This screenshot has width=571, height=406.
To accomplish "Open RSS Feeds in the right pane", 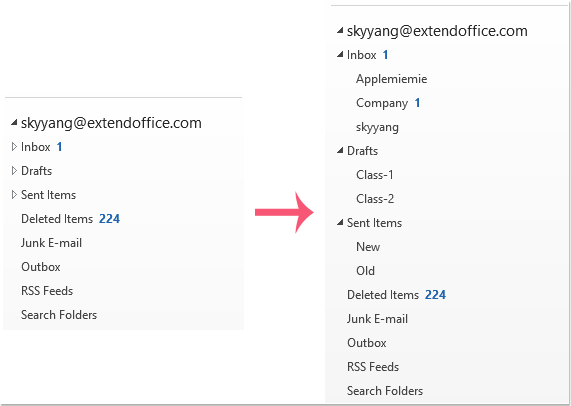I will [x=373, y=367].
